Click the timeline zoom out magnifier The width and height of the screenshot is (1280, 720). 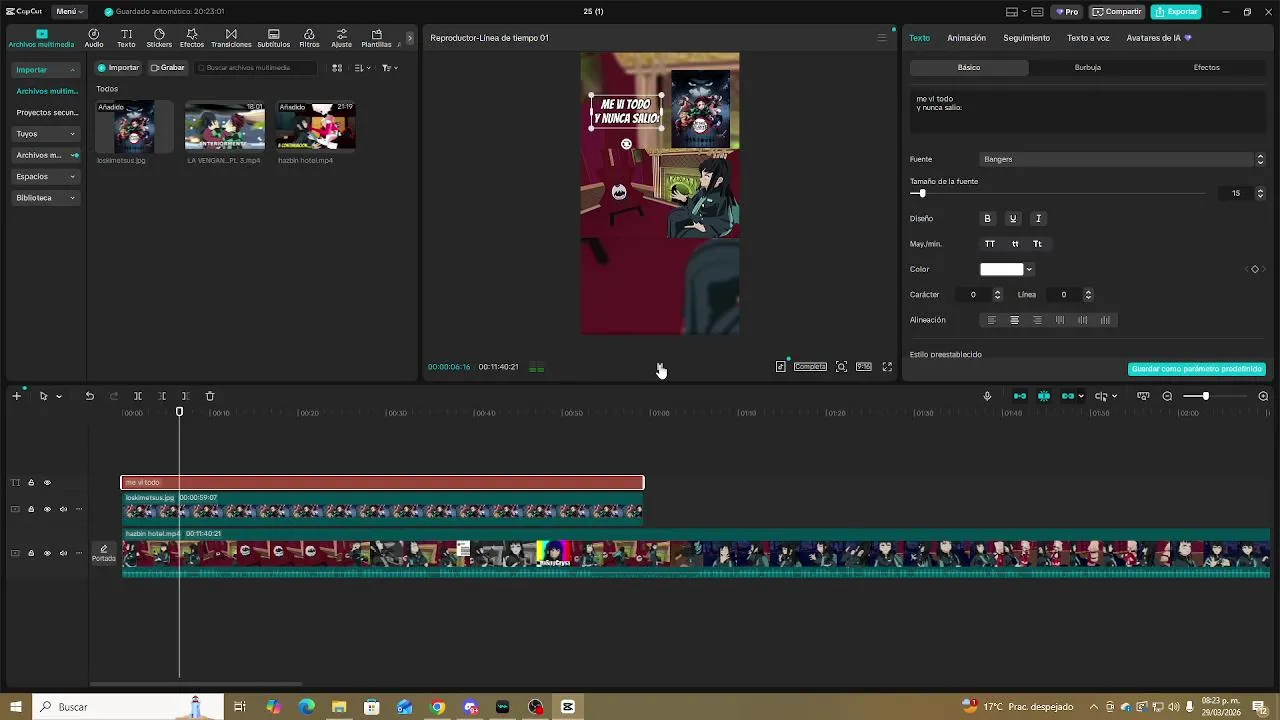(x=1167, y=396)
